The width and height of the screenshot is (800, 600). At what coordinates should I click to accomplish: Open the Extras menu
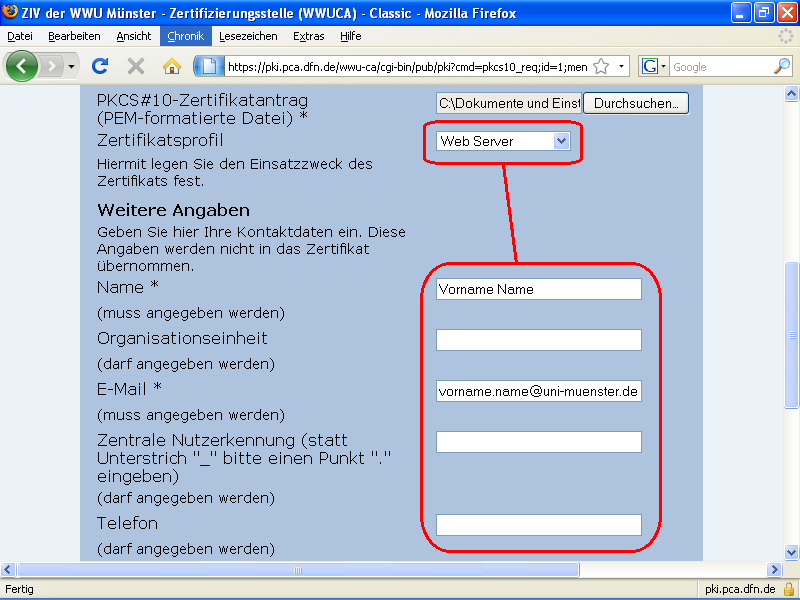(308, 36)
